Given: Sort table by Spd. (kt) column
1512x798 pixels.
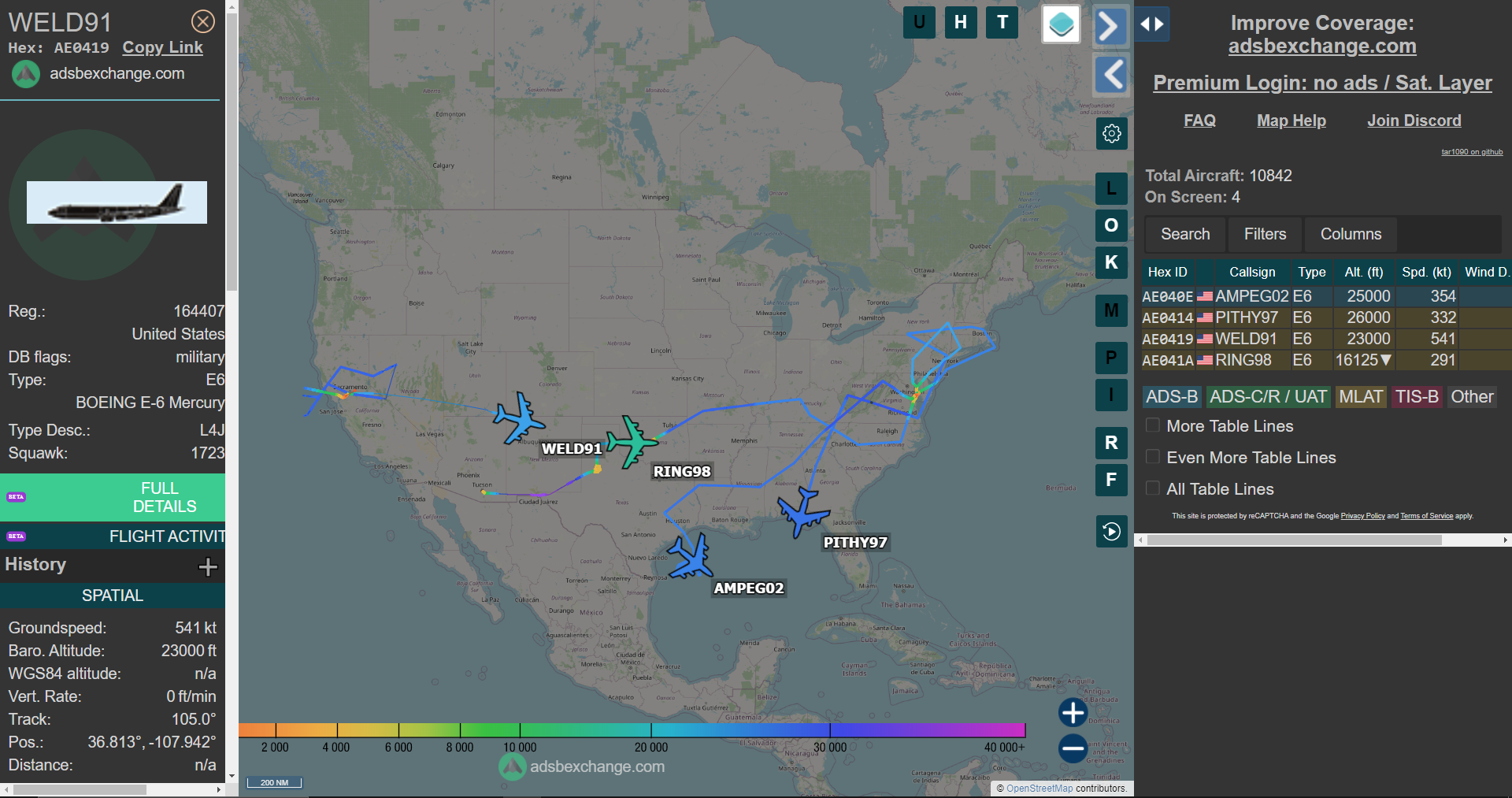Looking at the screenshot, I should pyautogui.click(x=1426, y=272).
